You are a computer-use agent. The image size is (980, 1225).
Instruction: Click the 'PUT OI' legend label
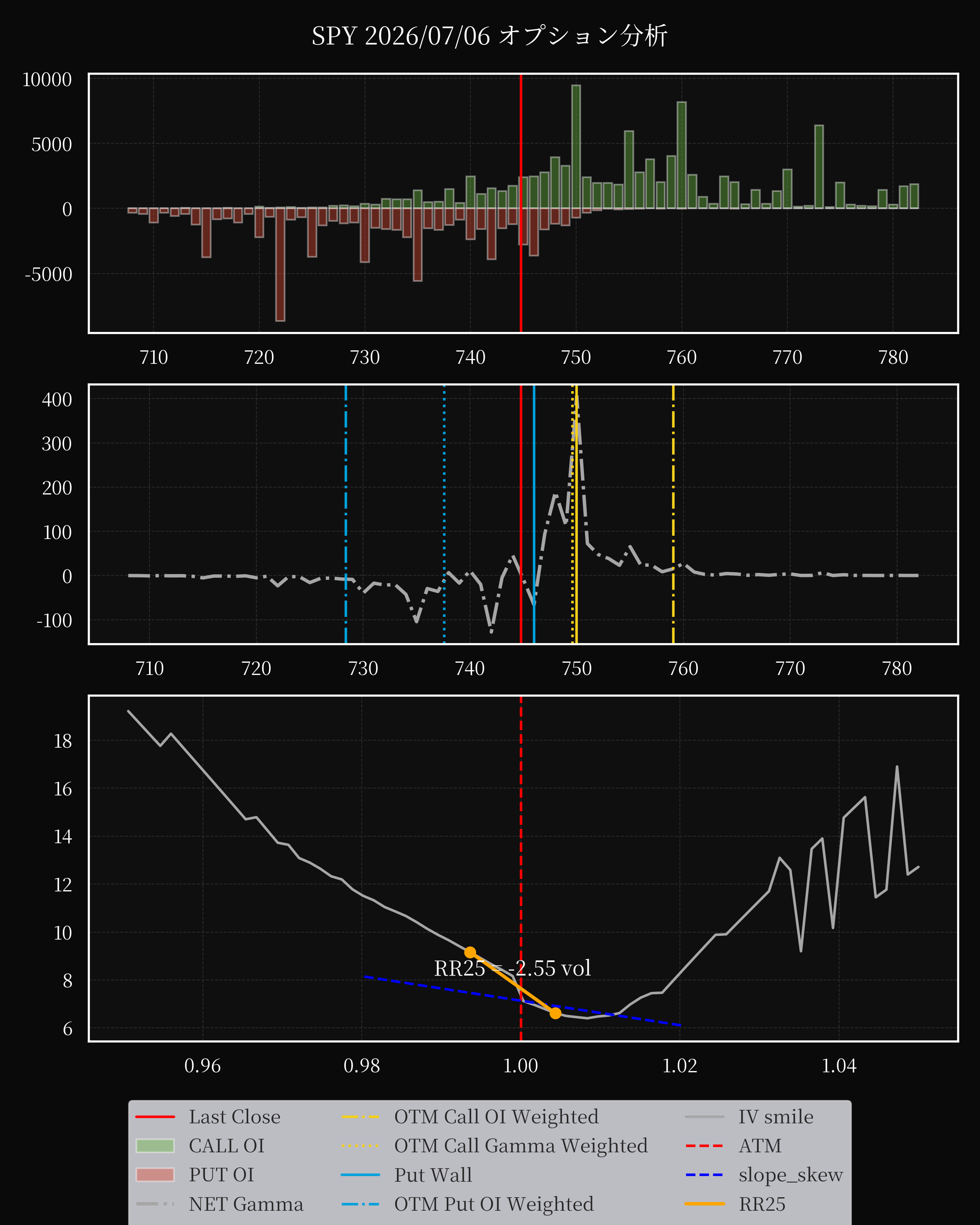(222, 1175)
